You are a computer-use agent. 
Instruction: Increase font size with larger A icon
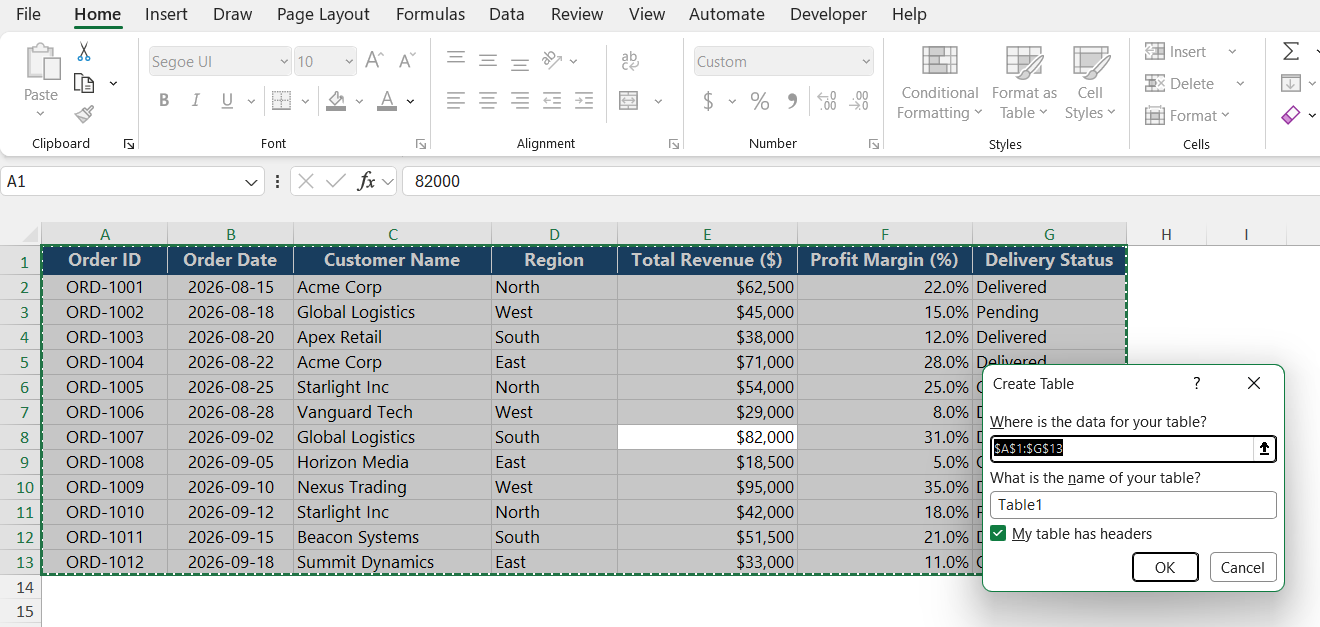coord(374,61)
